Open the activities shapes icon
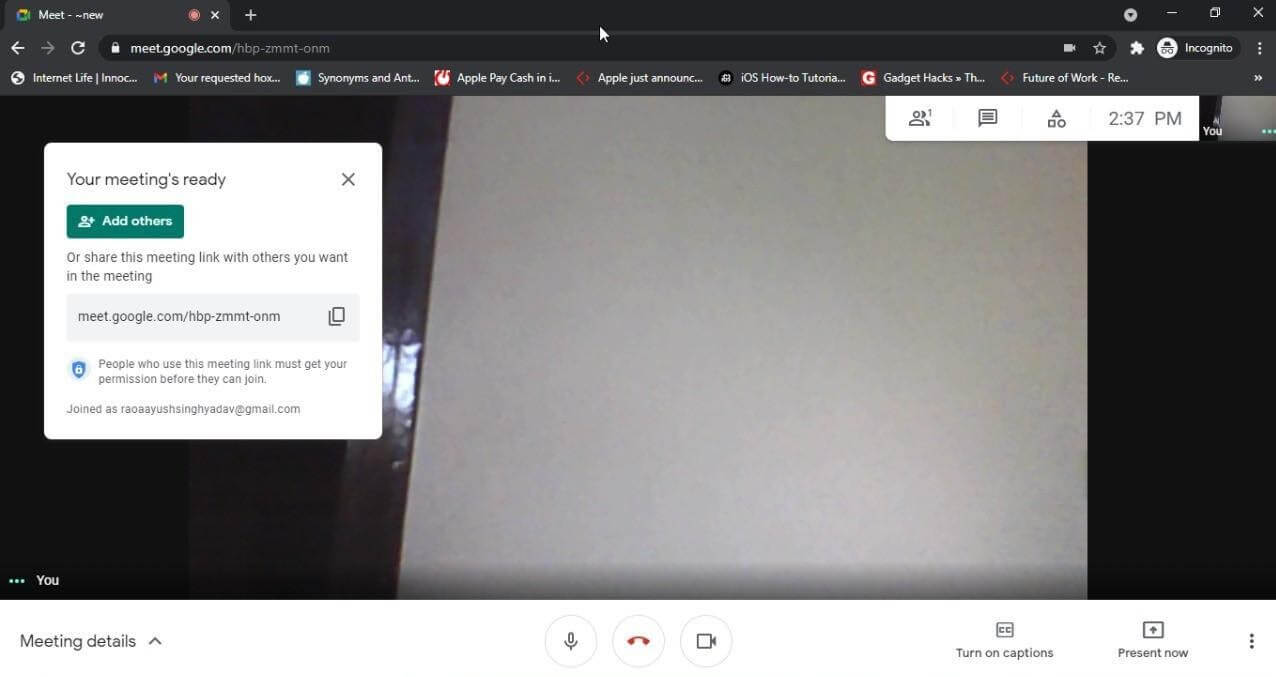The width and height of the screenshot is (1276, 677). click(x=1056, y=119)
